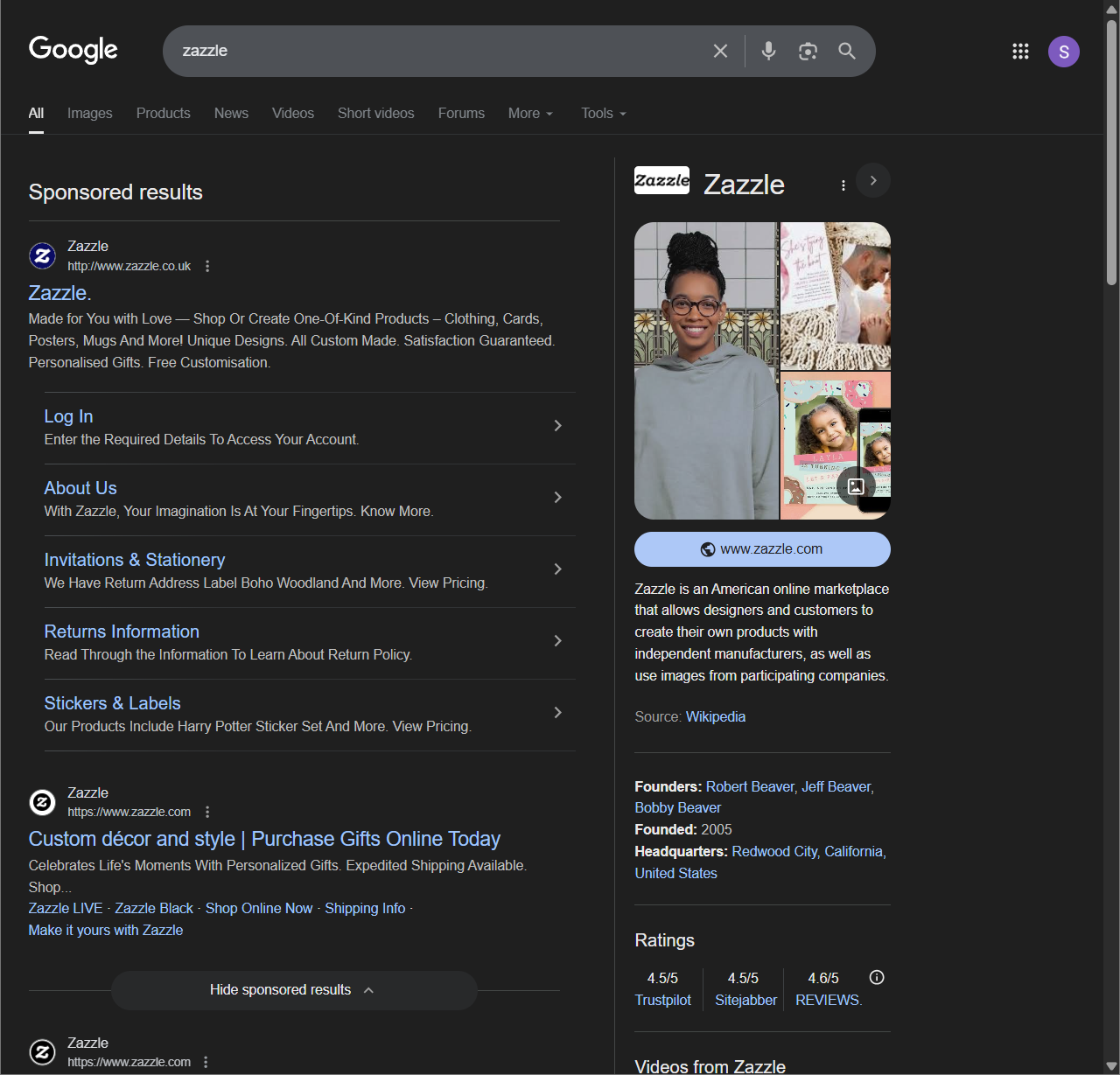The height and width of the screenshot is (1075, 1120).
Task: Click the Zazzle favicon beside zazzle.co.uk
Action: pyautogui.click(x=43, y=255)
